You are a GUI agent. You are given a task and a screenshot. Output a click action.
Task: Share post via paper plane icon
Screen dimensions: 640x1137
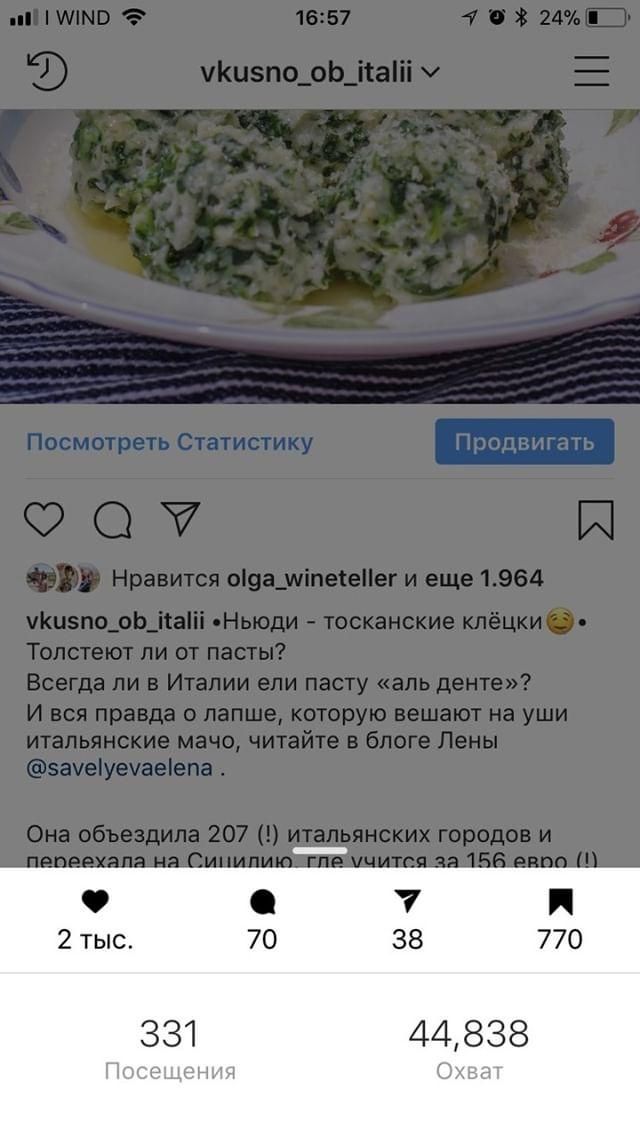[x=180, y=519]
